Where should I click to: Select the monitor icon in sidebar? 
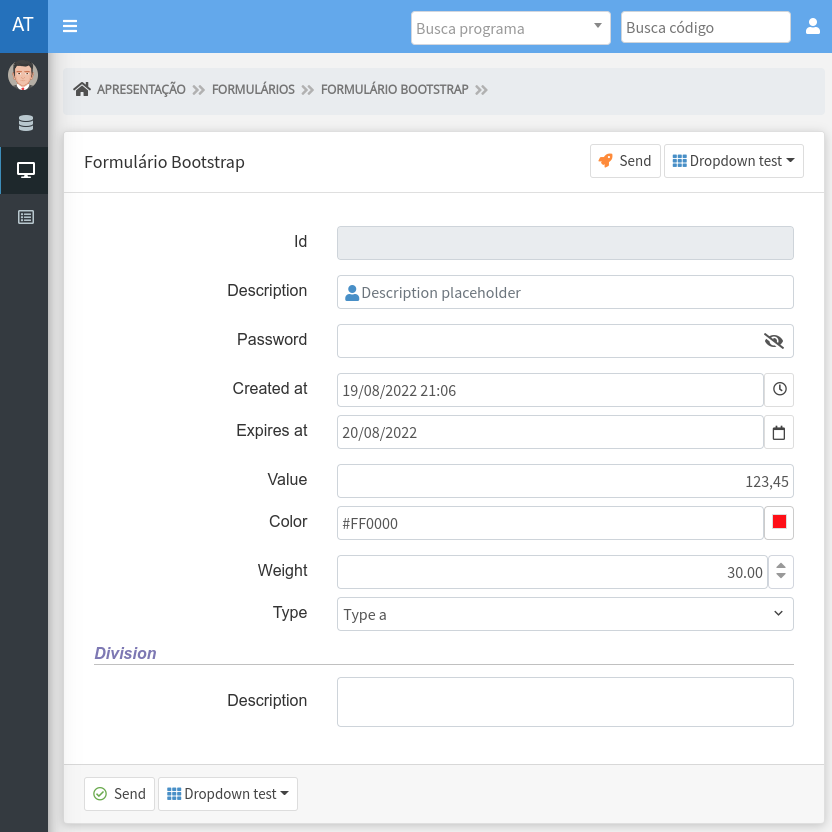[25, 170]
